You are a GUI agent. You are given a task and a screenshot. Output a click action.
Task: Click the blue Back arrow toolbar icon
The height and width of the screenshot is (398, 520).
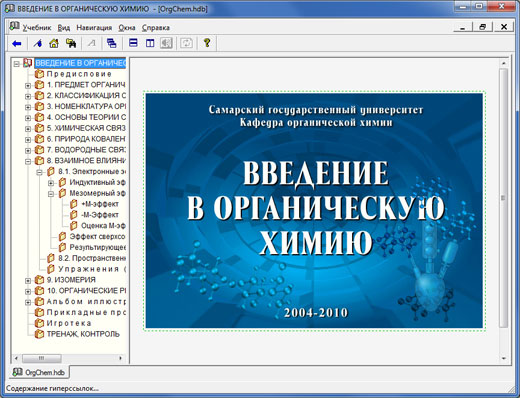click(x=17, y=43)
